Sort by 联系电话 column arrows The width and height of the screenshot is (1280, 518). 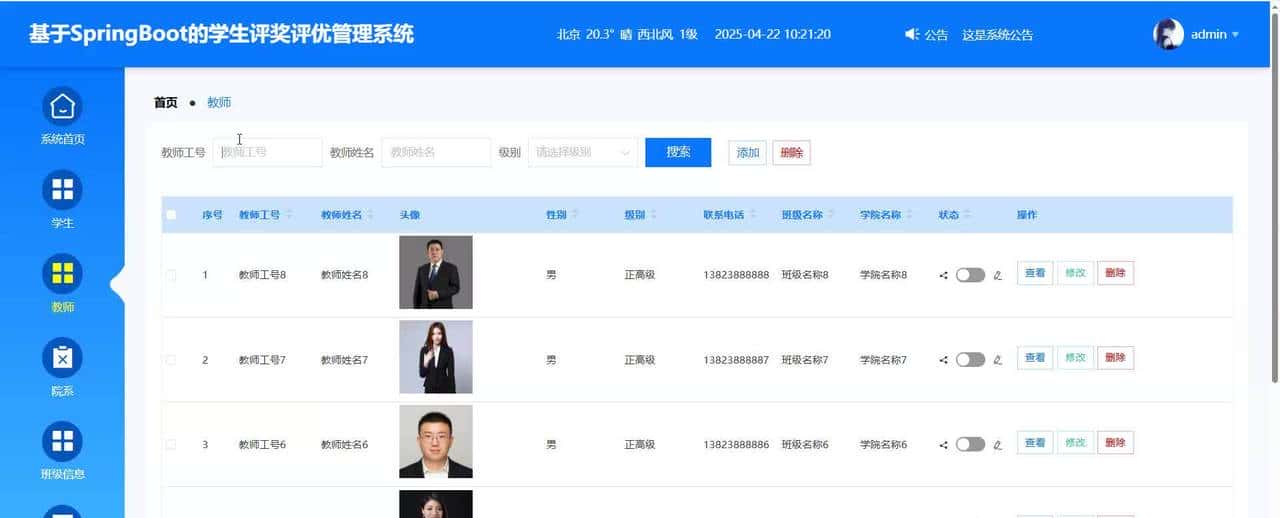753,215
